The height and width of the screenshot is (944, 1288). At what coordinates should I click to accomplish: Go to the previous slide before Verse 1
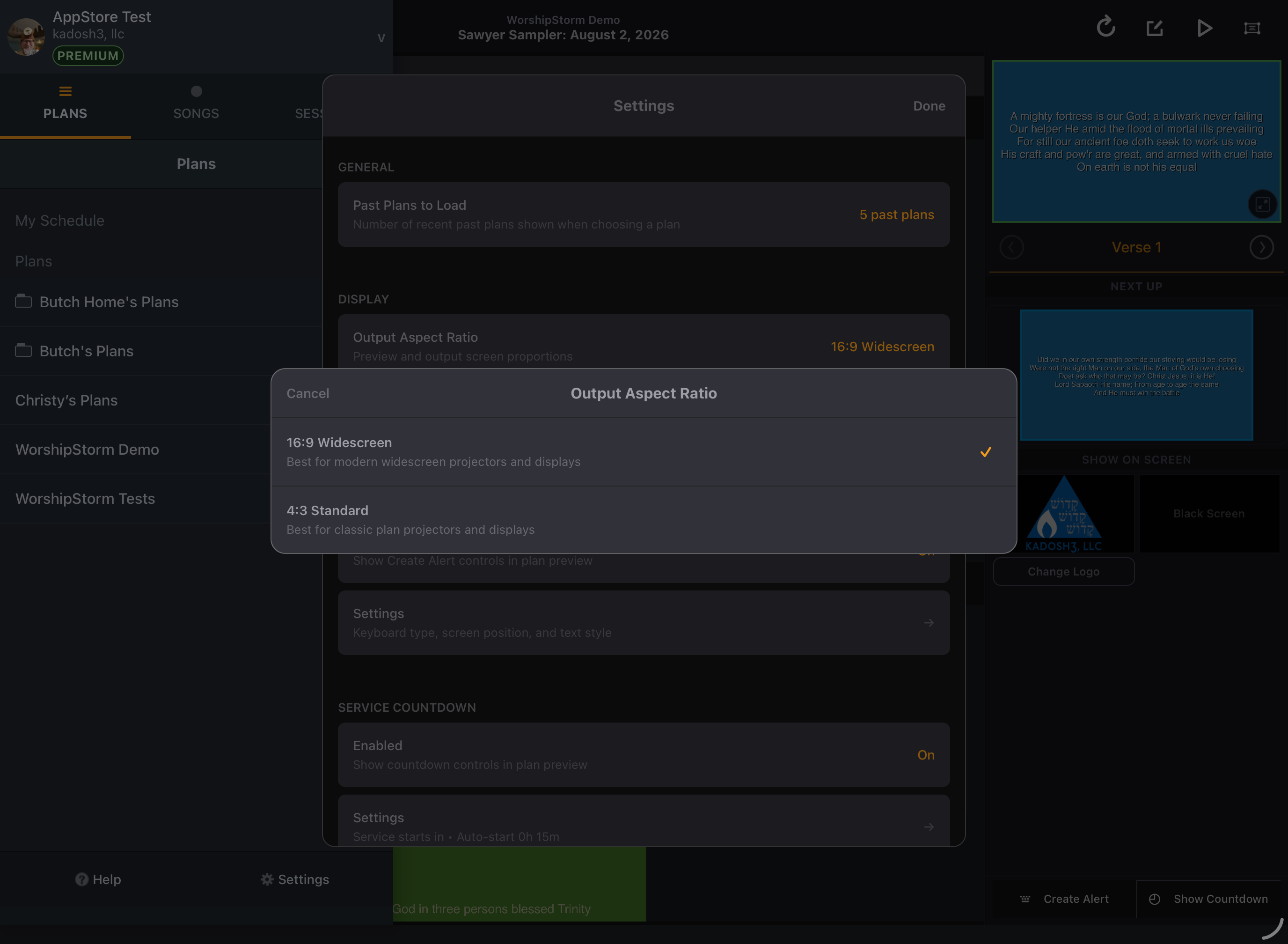pos(1011,247)
